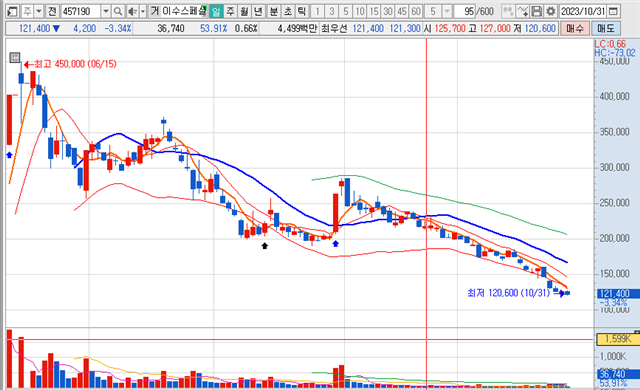640x390 pixels.
Task: Click the 36,740 volume tag on axis
Action: 617,374
